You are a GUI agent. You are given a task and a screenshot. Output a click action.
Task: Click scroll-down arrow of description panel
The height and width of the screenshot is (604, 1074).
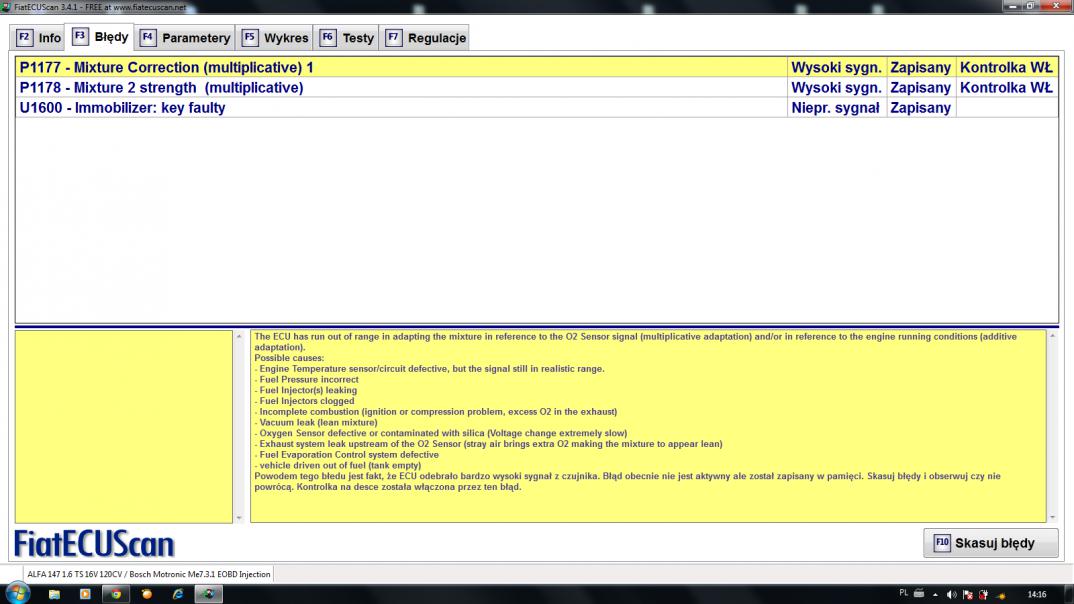coord(1052,518)
